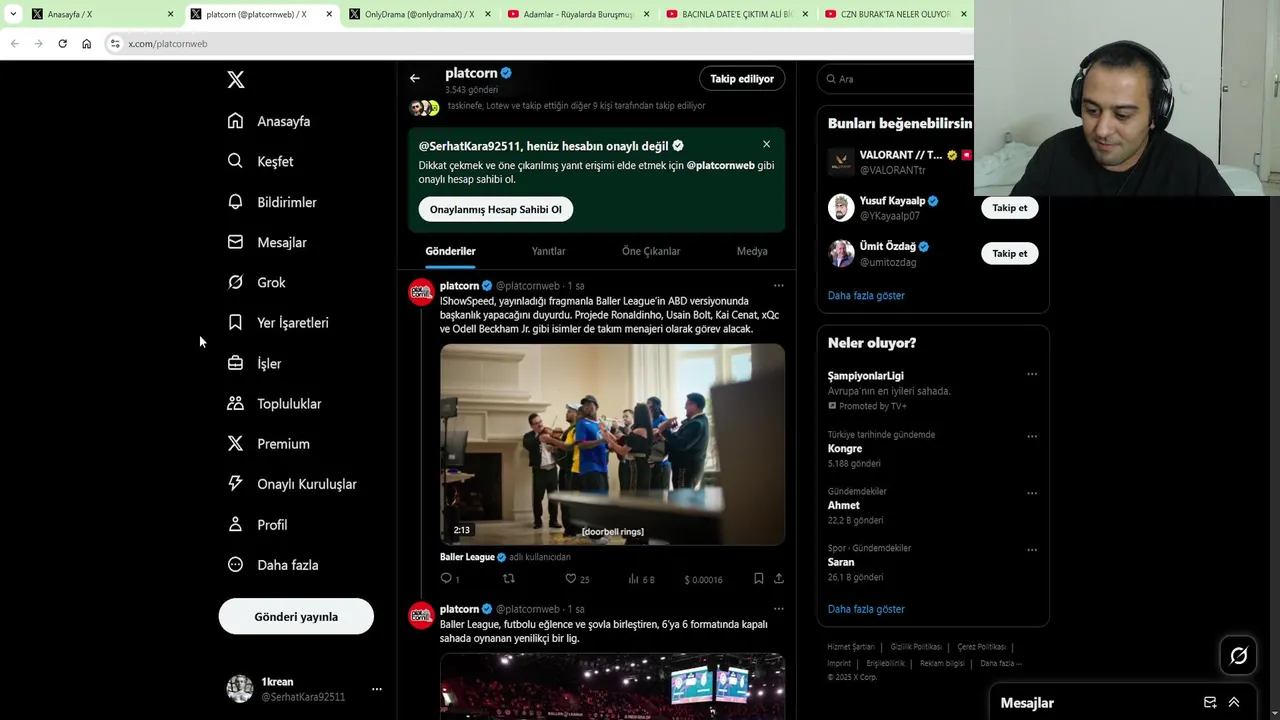Screen dimensions: 1280x720
Task: Click Takip ediliyor button
Action: (x=742, y=78)
